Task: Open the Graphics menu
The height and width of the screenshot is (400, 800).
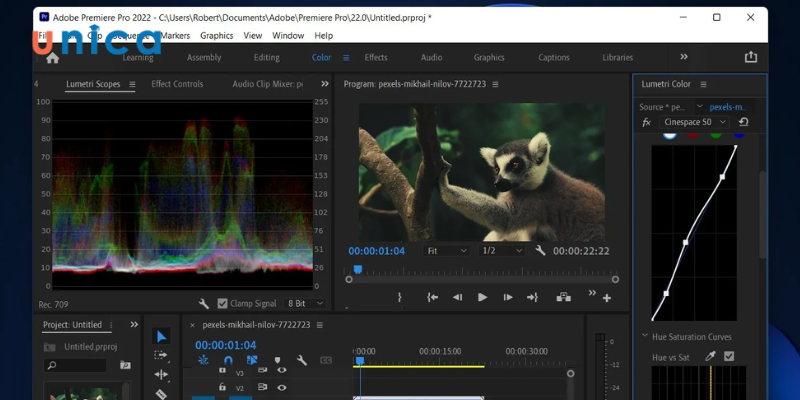Action: point(216,35)
